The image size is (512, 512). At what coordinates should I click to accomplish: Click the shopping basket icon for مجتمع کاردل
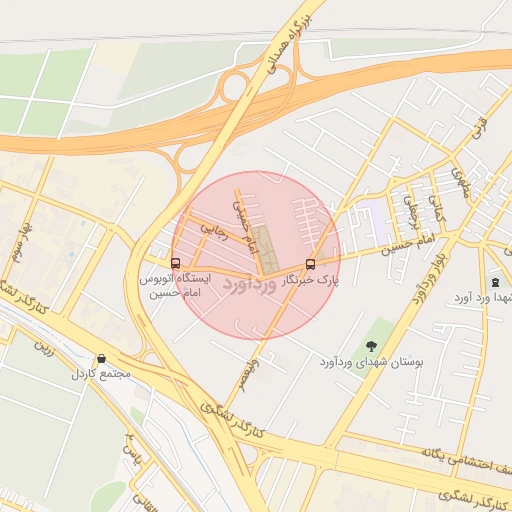101,359
